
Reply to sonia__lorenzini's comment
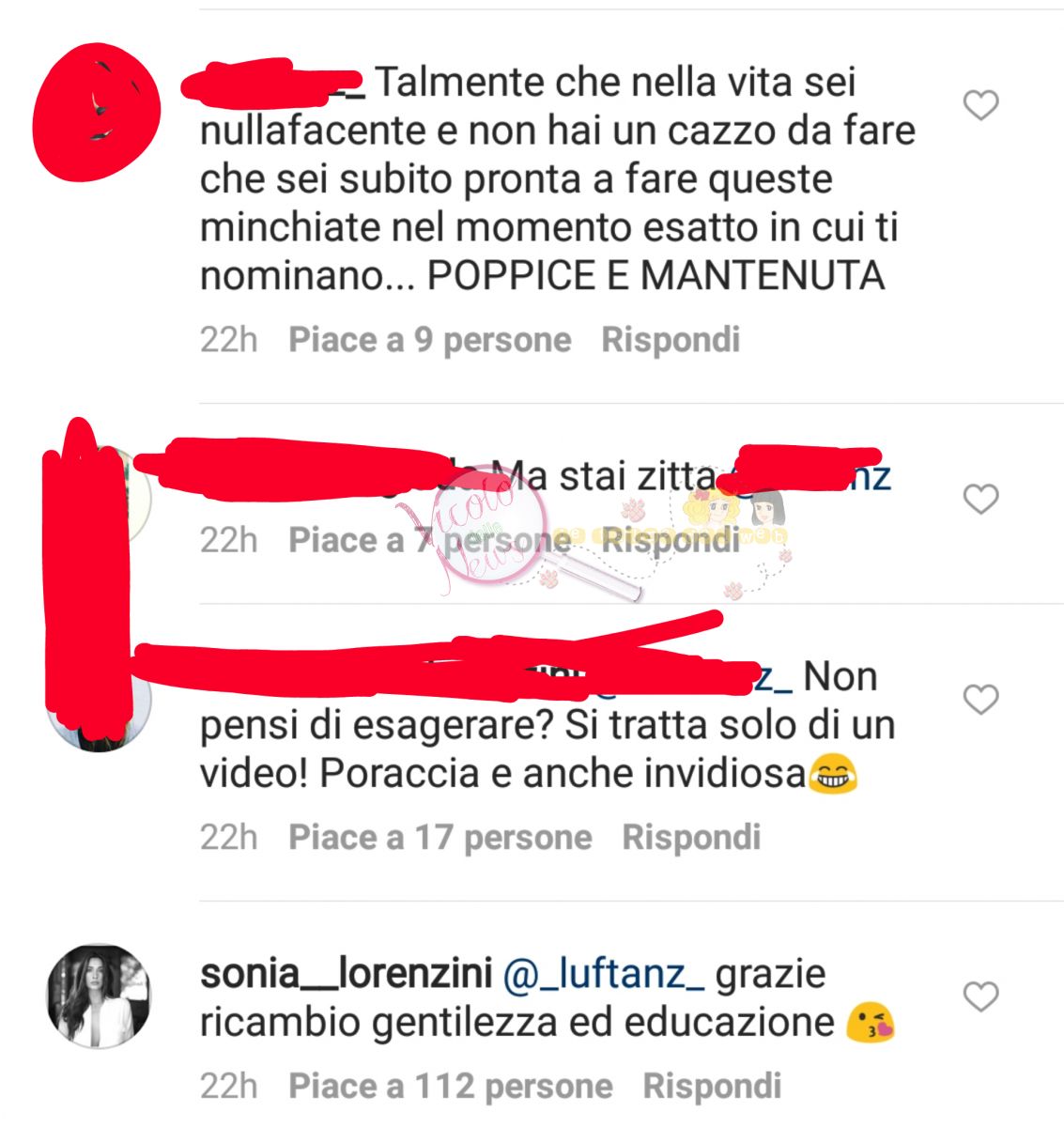[x=712, y=1086]
